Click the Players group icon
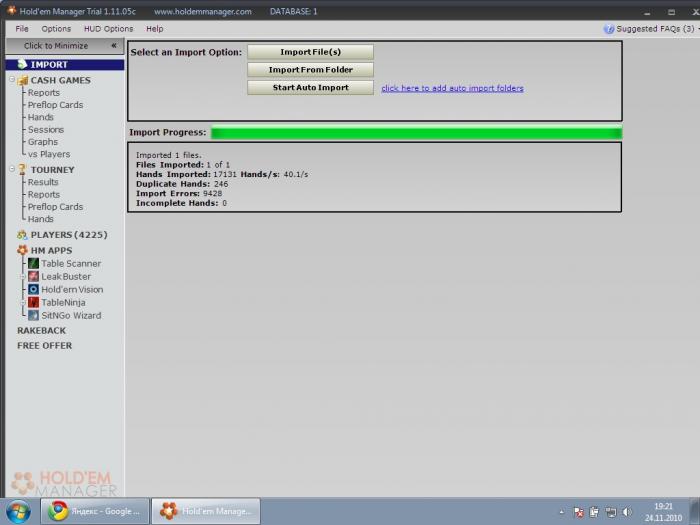 coord(22,235)
